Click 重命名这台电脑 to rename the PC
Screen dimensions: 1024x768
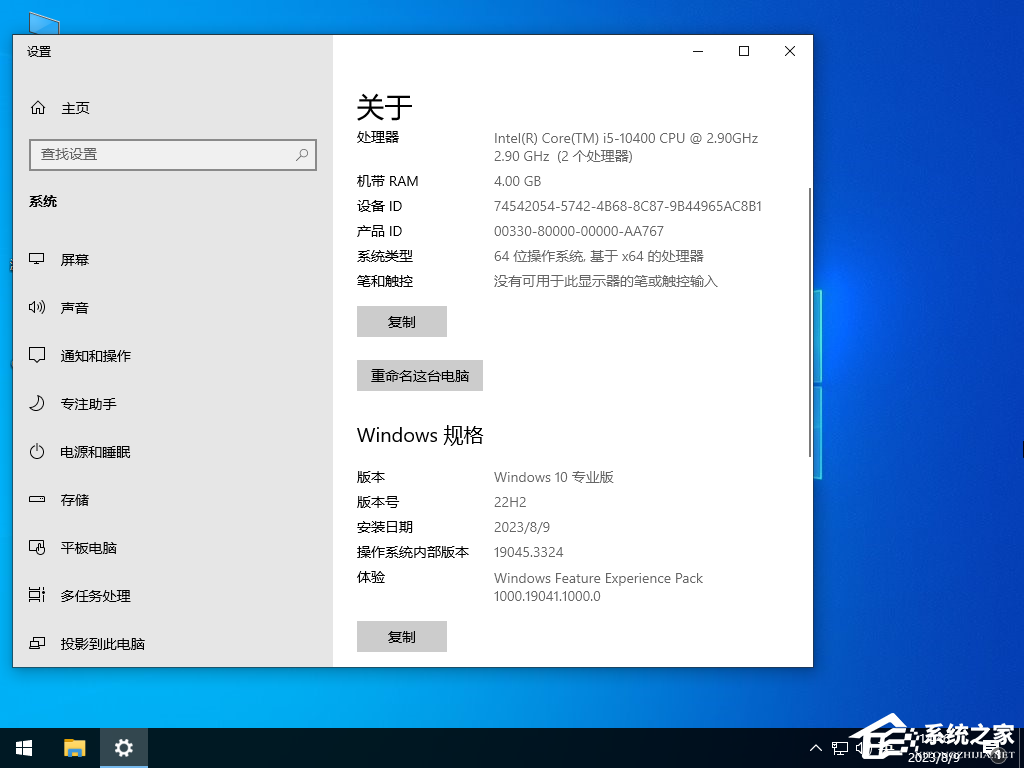click(419, 375)
